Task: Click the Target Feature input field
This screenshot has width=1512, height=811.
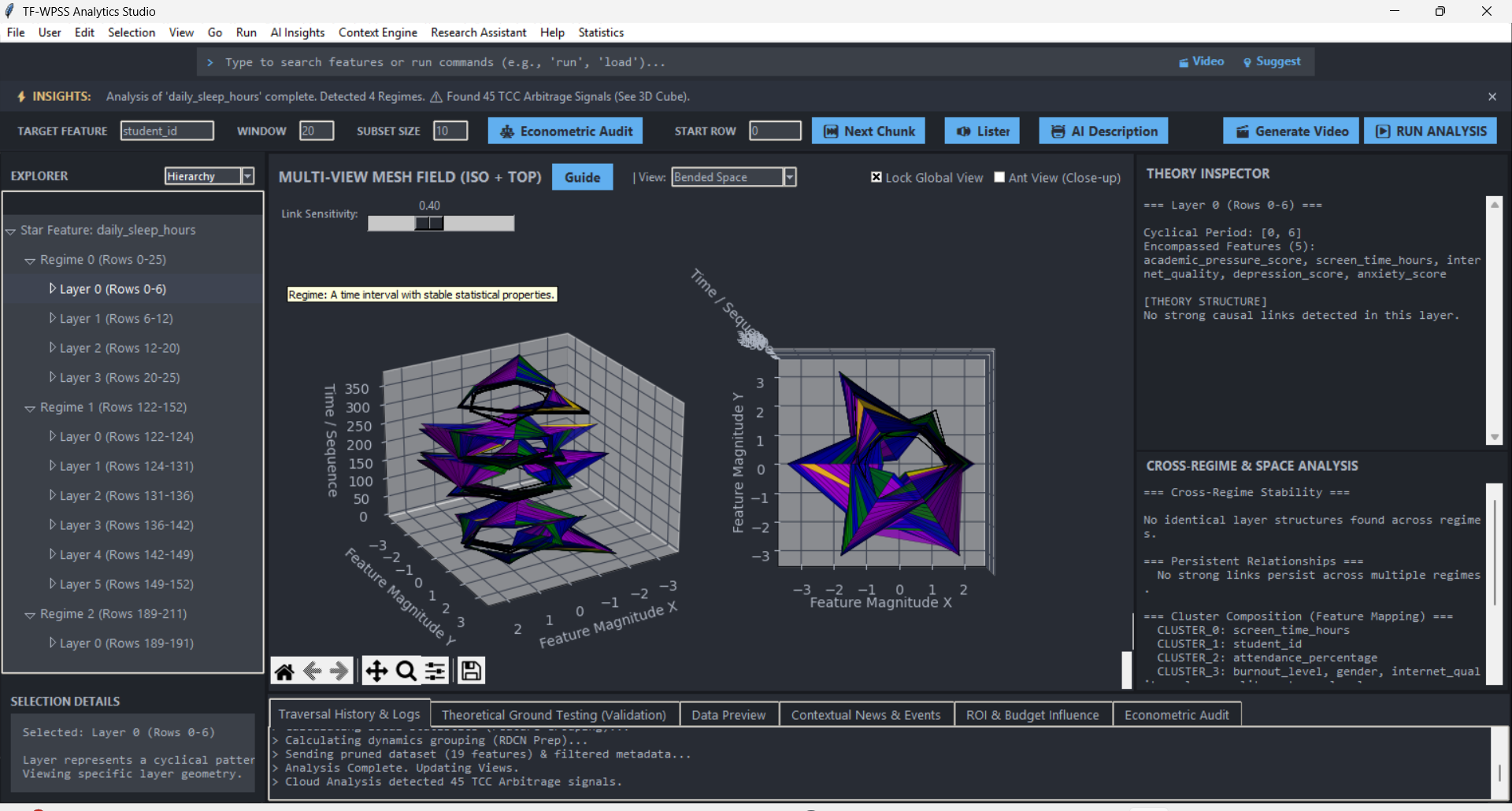Action: pyautogui.click(x=167, y=131)
